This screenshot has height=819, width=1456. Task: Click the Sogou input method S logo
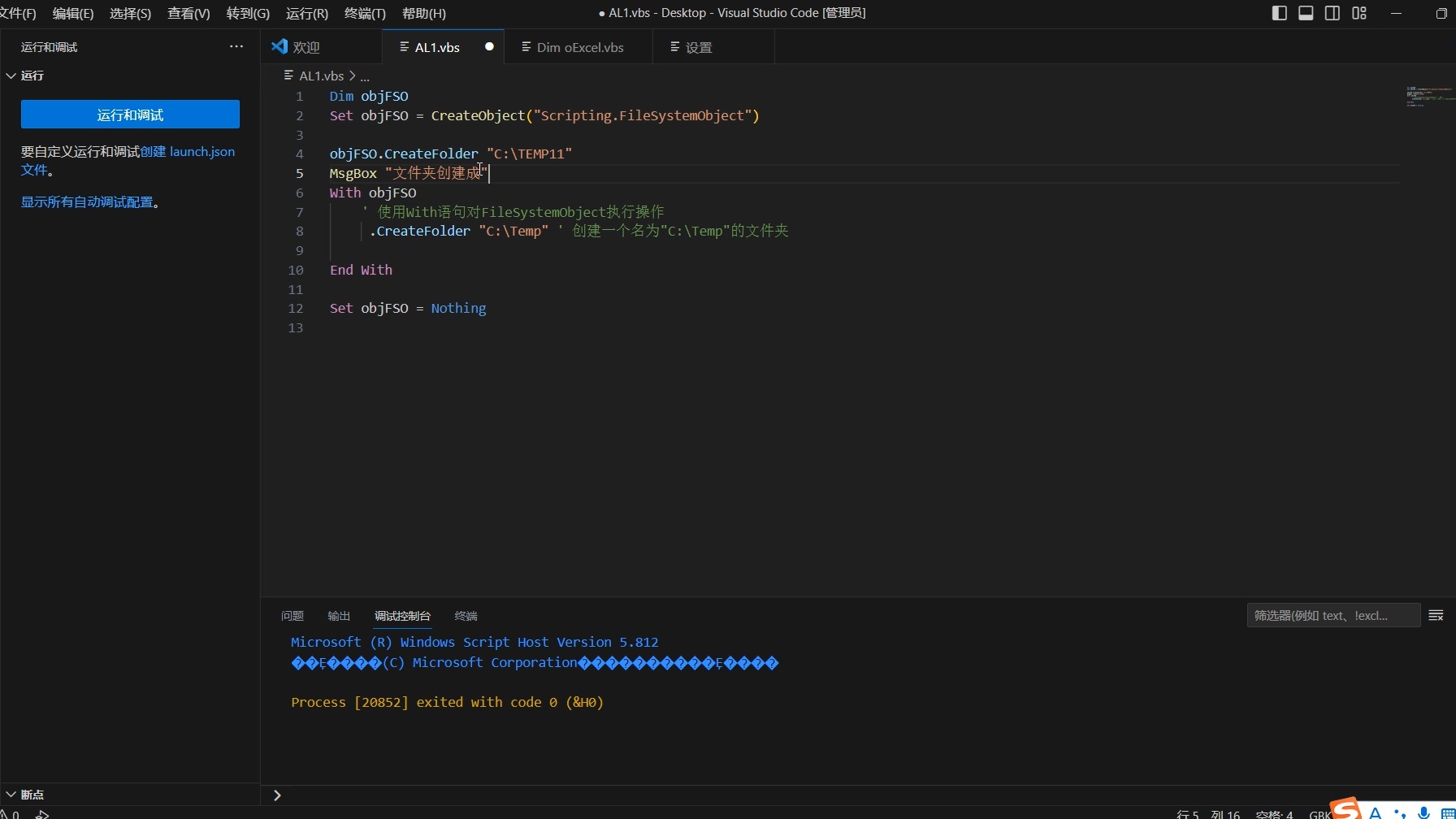(1346, 808)
